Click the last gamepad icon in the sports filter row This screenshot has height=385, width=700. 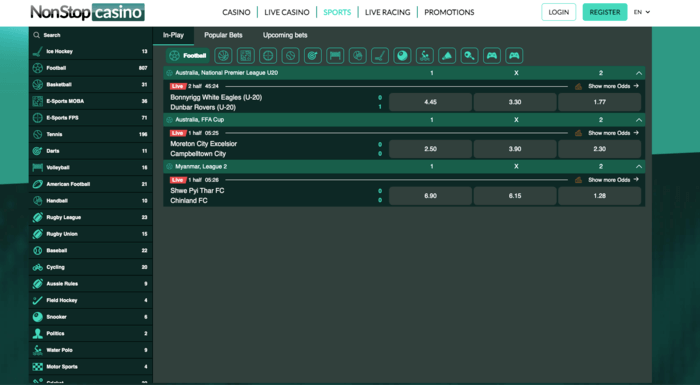click(x=514, y=56)
